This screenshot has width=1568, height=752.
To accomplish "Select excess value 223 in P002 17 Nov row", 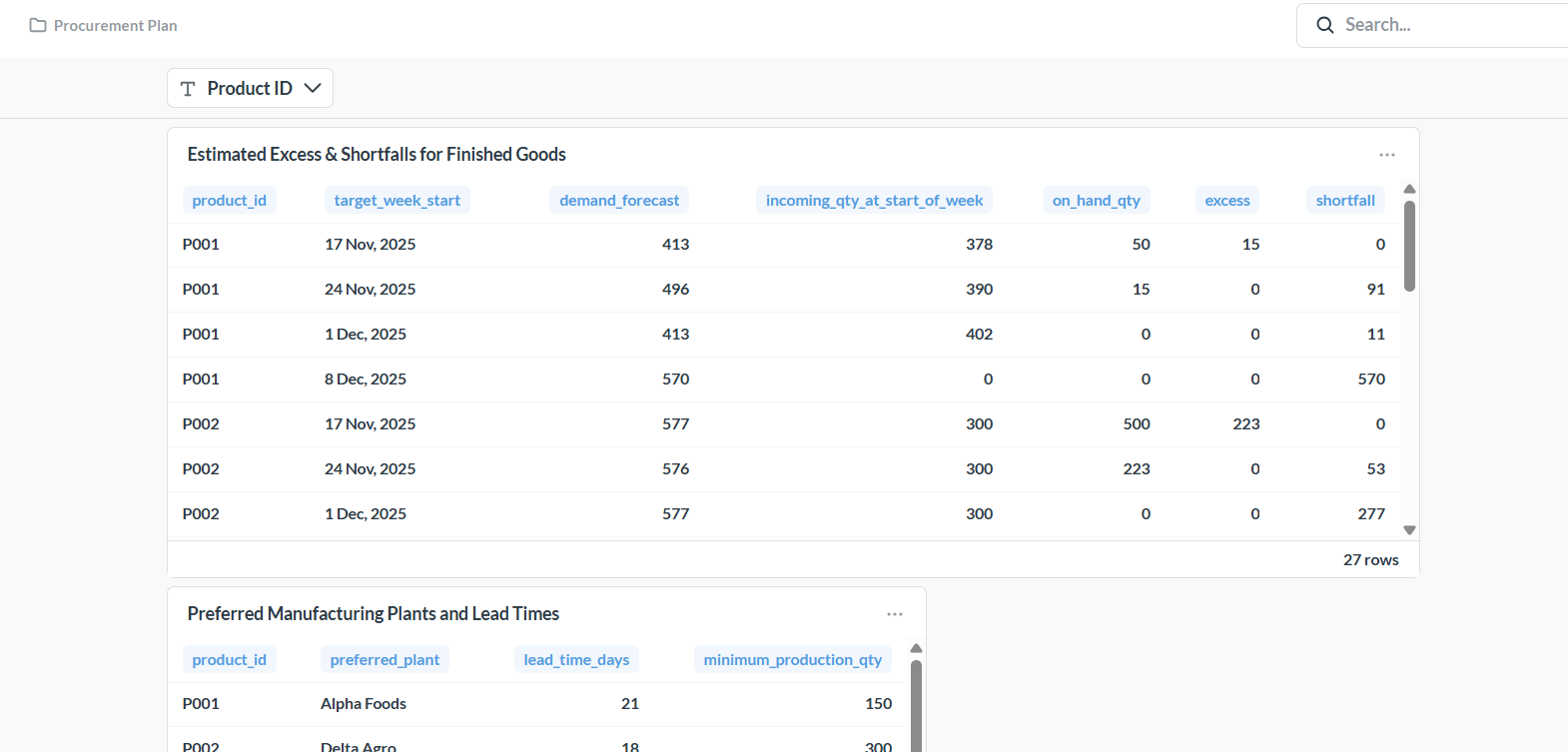I will pos(1246,424).
